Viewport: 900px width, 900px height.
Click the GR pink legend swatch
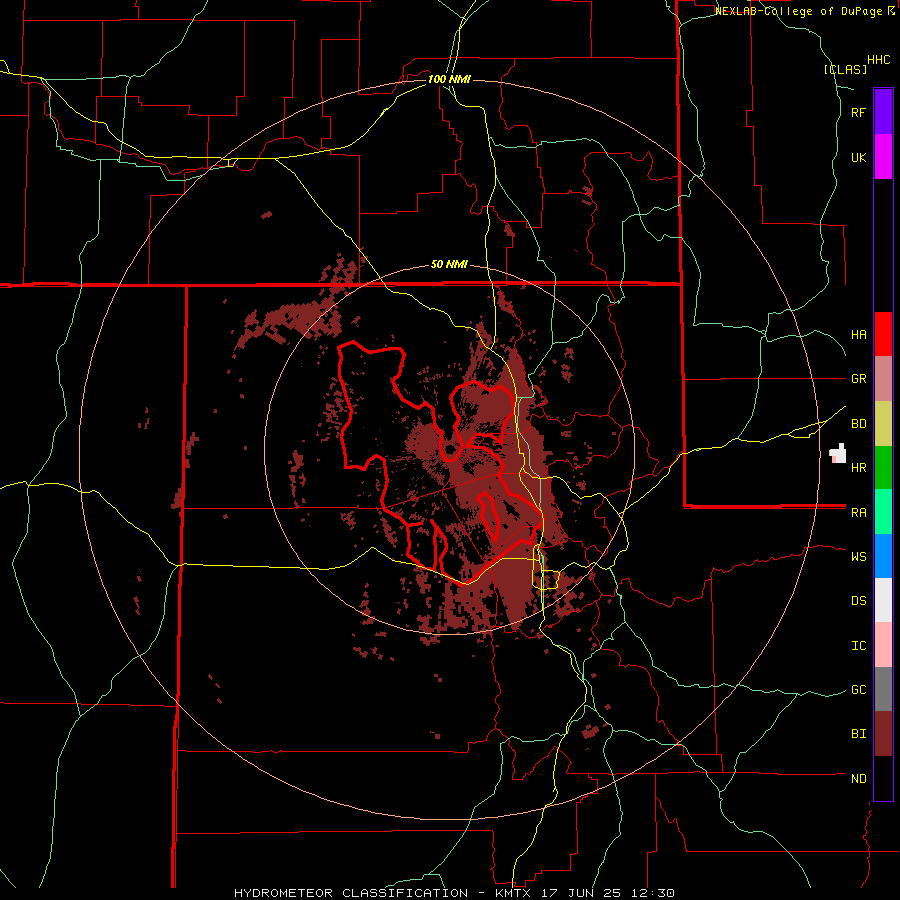click(x=883, y=379)
